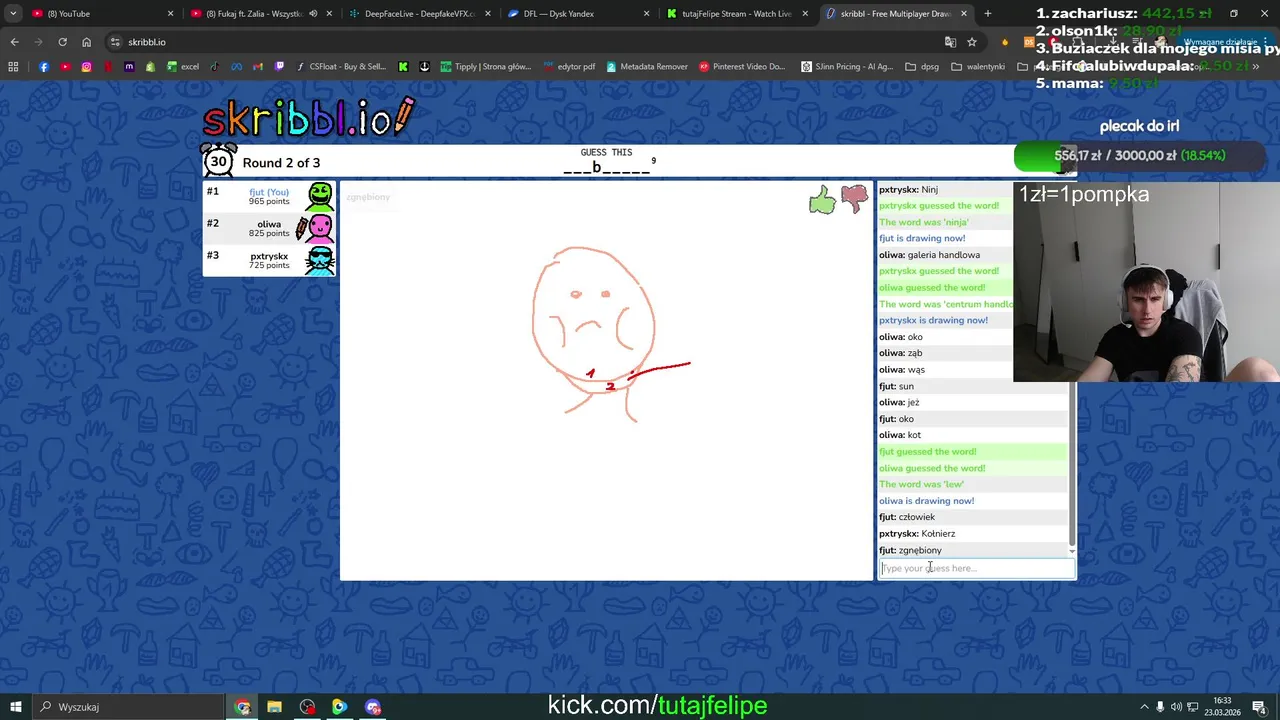Open the TikTok bookmark icon

(215, 67)
